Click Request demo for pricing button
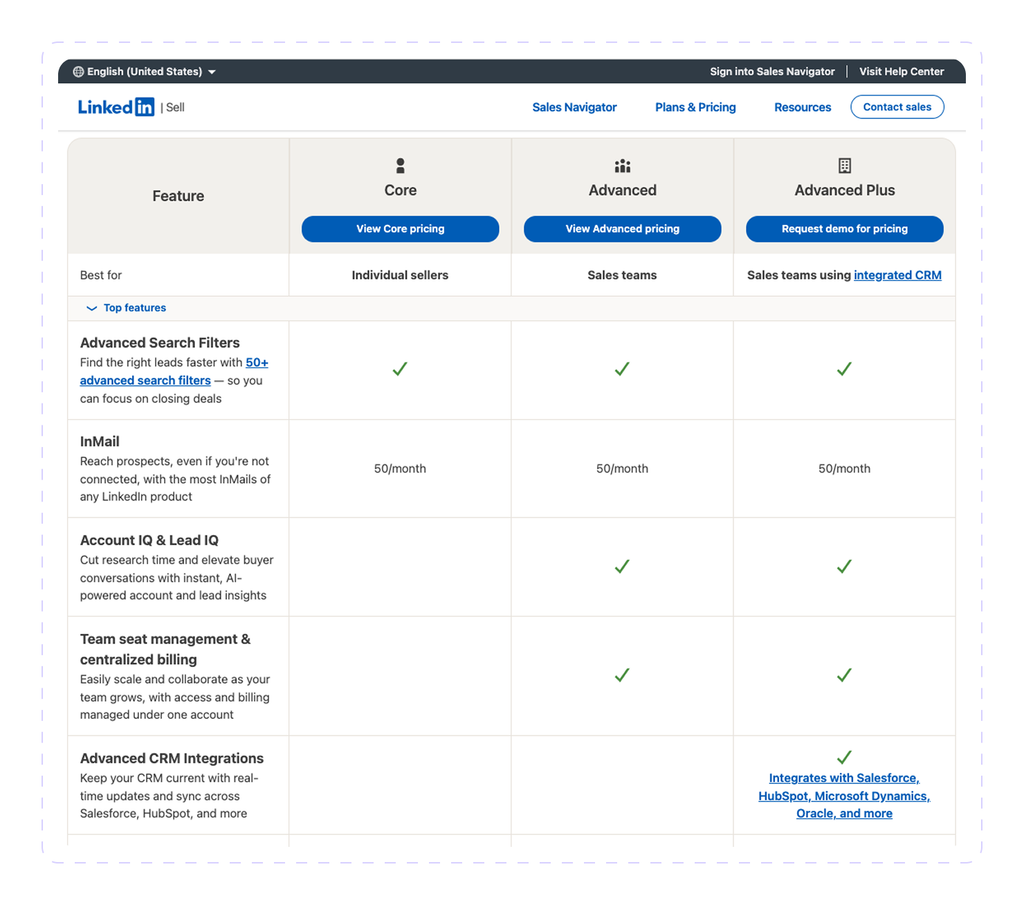Image resolution: width=1024 pixels, height=905 pixels. pyautogui.click(x=844, y=229)
